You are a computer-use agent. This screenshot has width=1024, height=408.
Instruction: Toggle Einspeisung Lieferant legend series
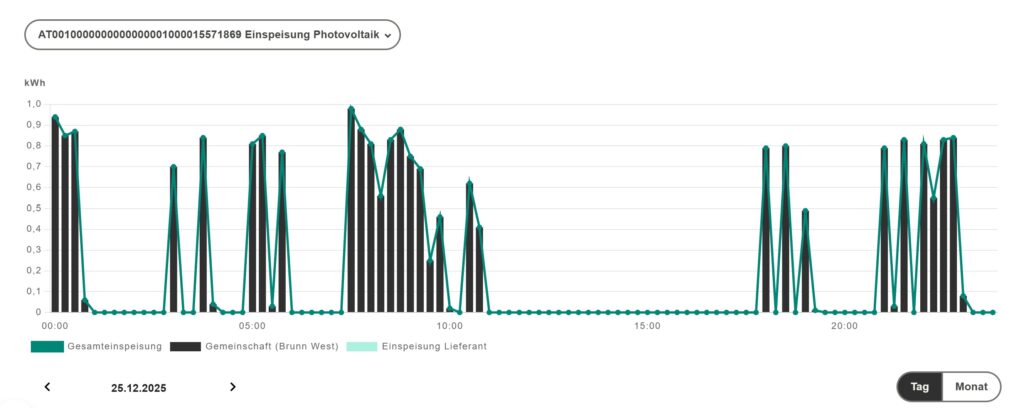coord(434,346)
